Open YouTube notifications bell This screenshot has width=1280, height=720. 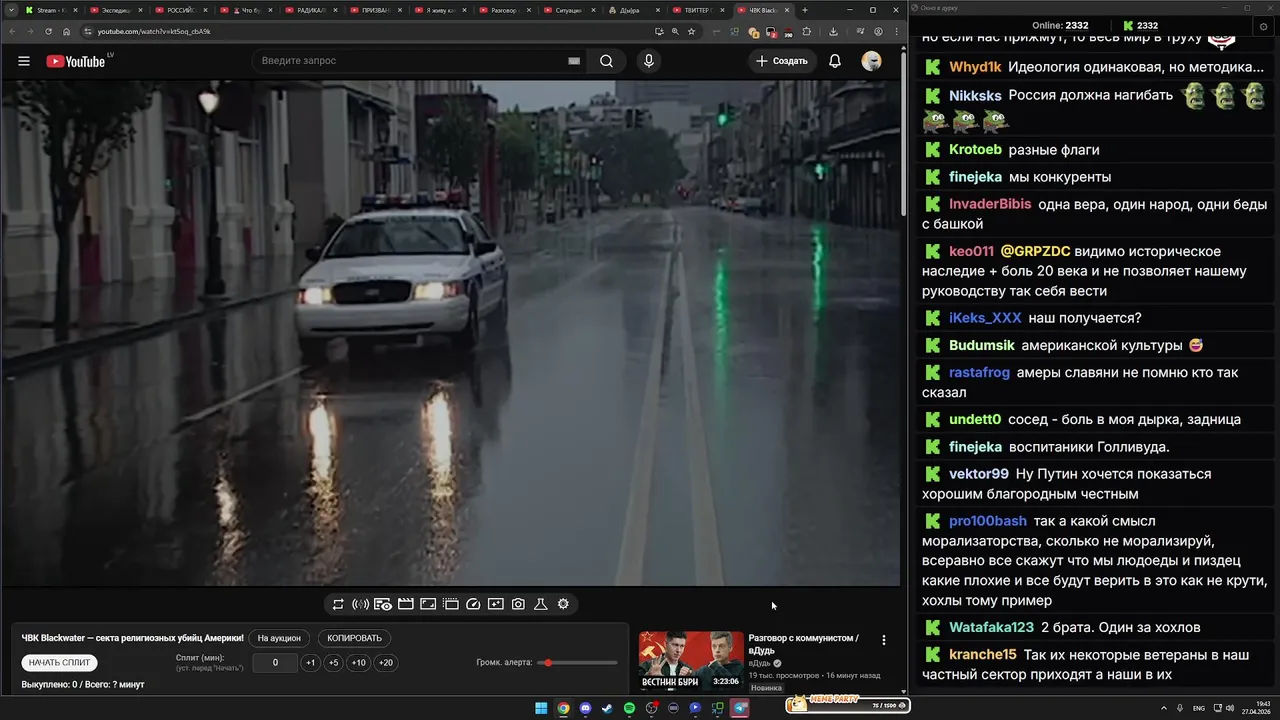tap(835, 61)
